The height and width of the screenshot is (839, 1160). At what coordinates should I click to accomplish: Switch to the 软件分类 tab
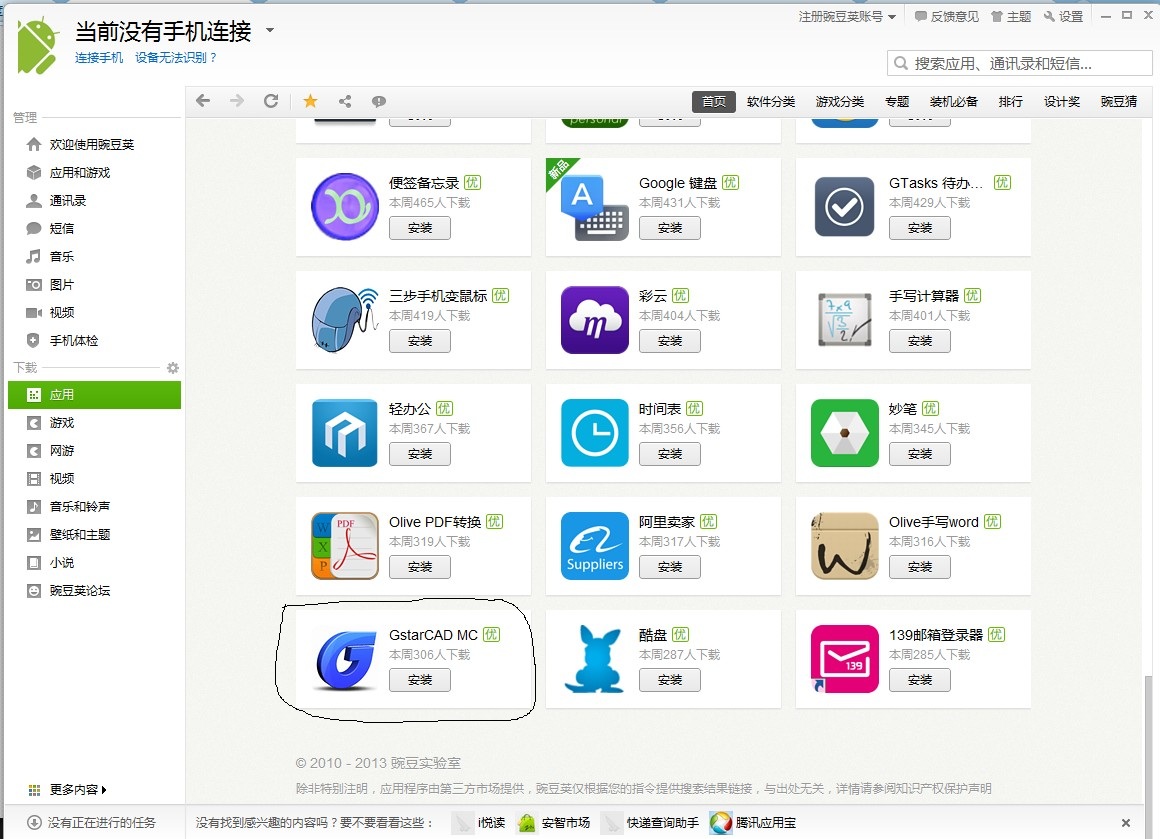tap(771, 101)
